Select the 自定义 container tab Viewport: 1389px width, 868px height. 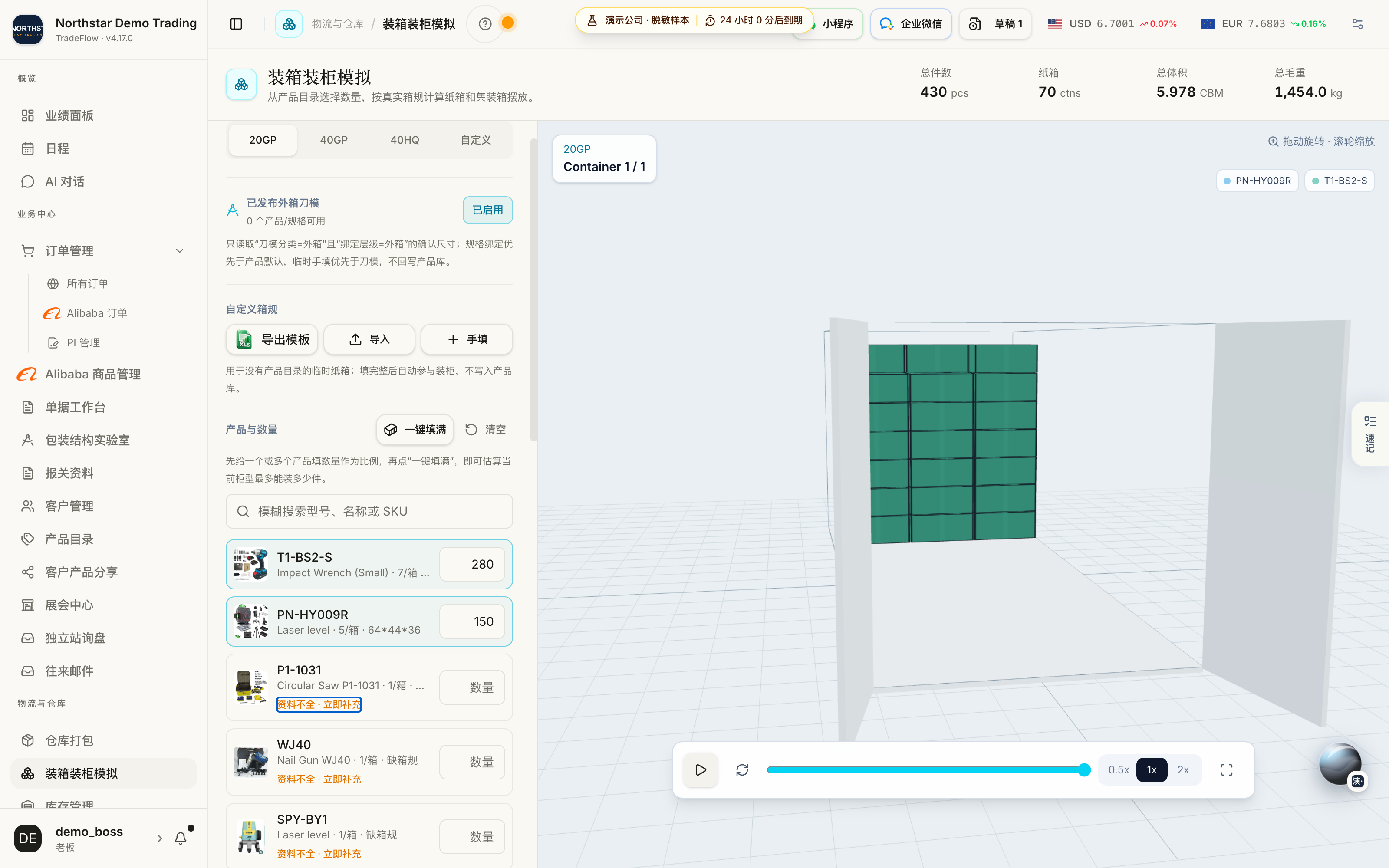pos(476,140)
